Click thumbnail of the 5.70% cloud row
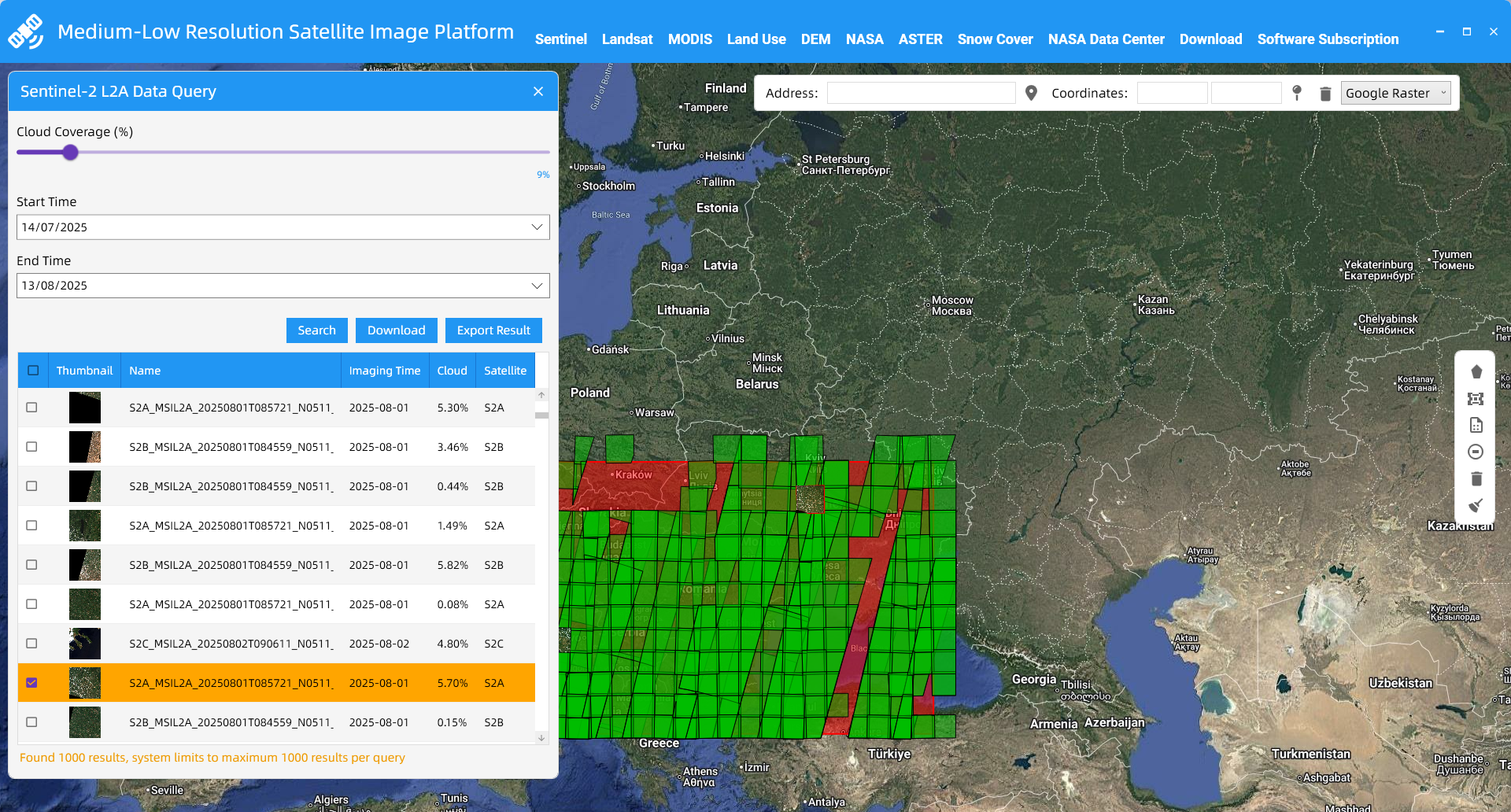 [84, 683]
